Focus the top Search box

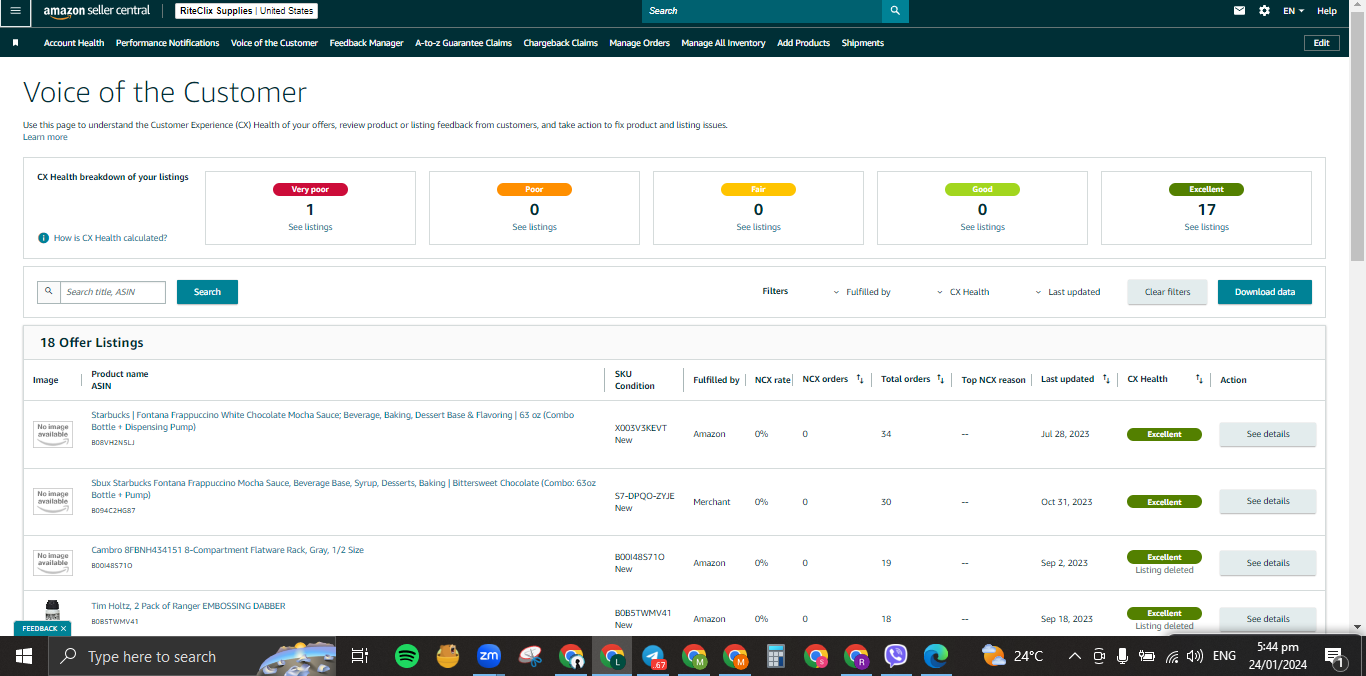pos(762,11)
